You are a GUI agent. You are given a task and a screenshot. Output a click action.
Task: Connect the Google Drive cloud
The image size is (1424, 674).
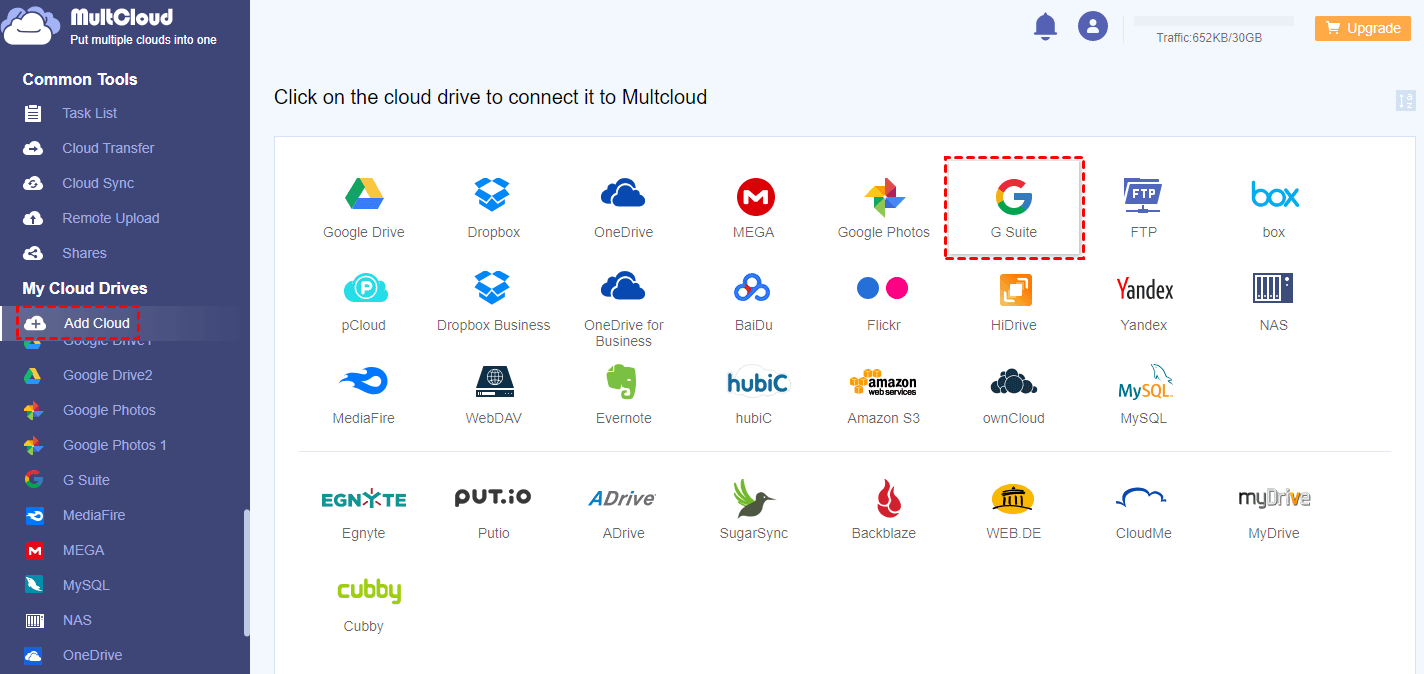click(364, 209)
